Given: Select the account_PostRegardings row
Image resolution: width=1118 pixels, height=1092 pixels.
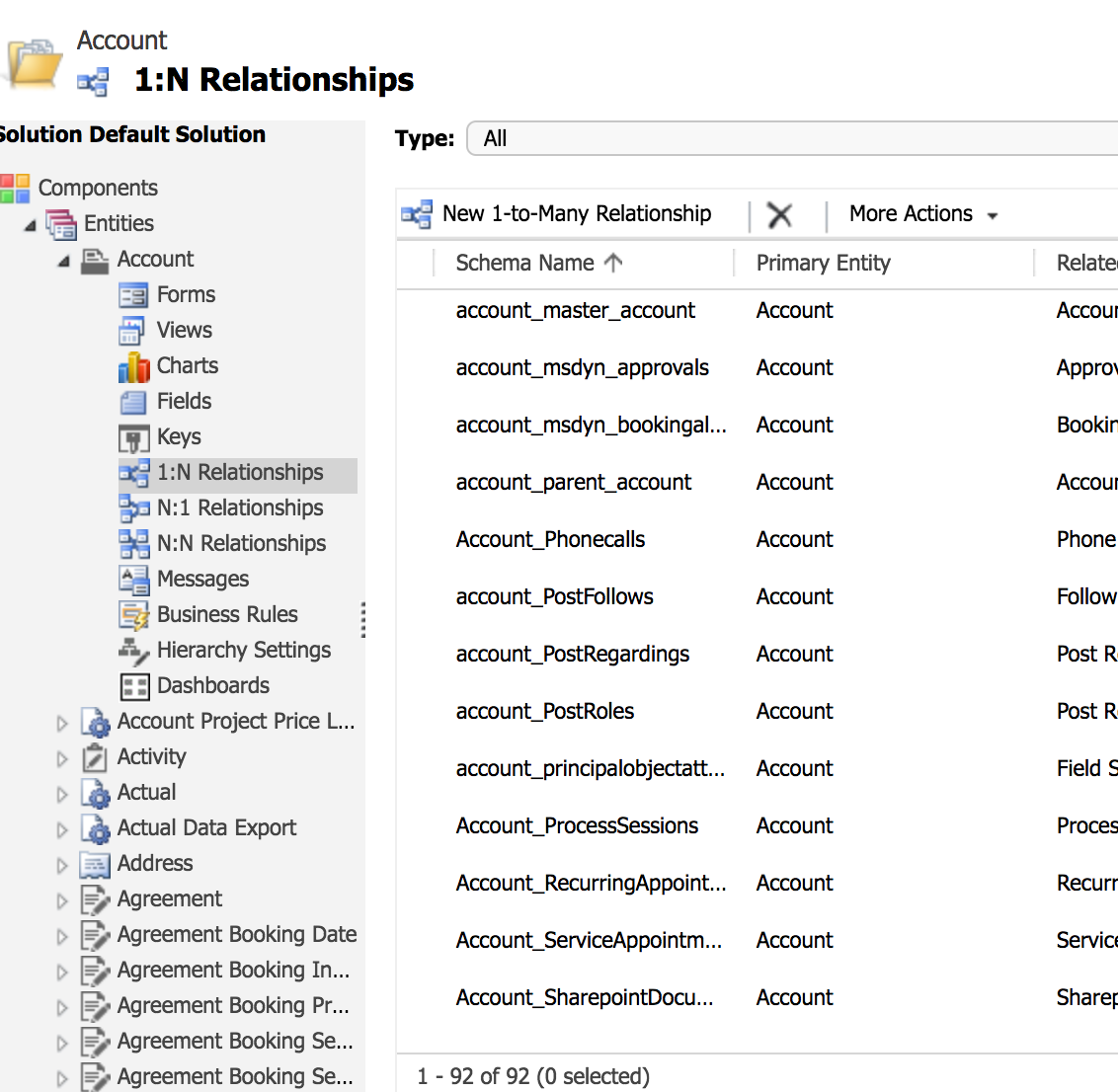Looking at the screenshot, I should click(758, 655).
